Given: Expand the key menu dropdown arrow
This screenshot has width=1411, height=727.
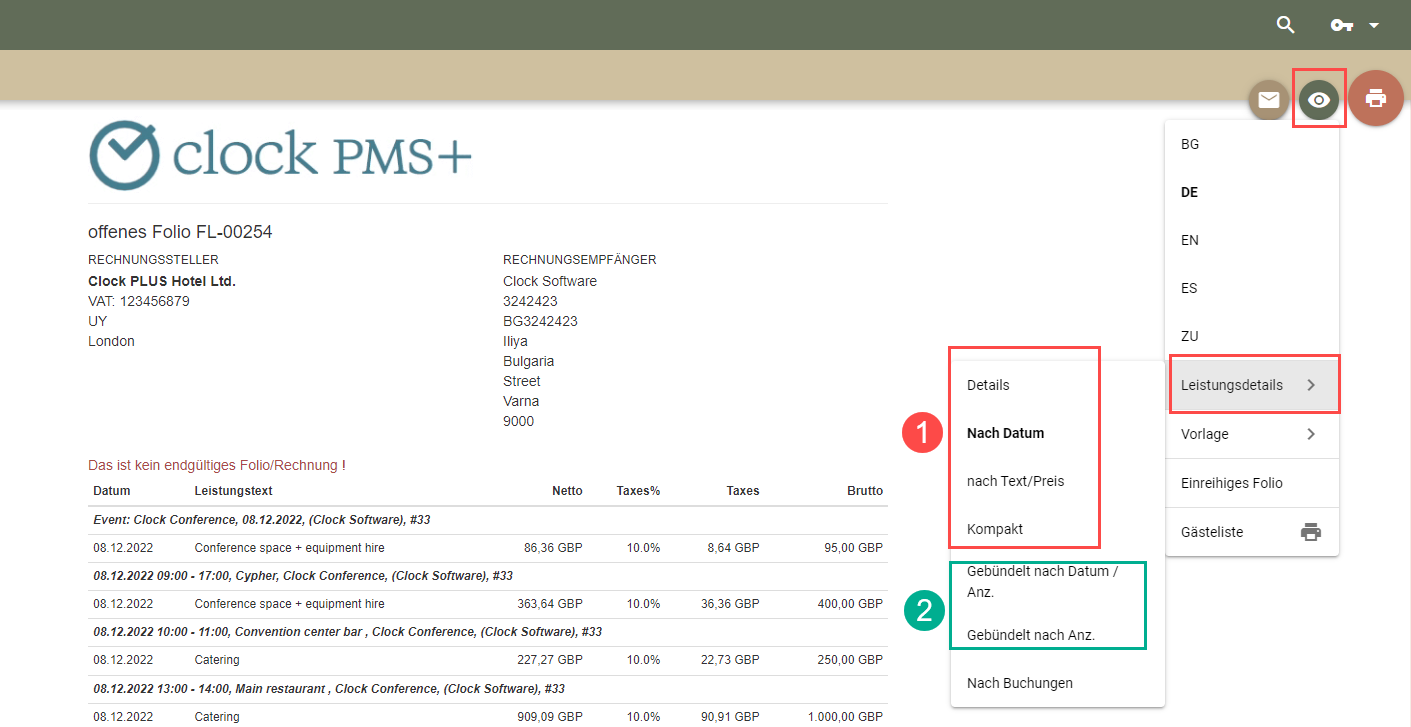Looking at the screenshot, I should tap(1374, 25).
